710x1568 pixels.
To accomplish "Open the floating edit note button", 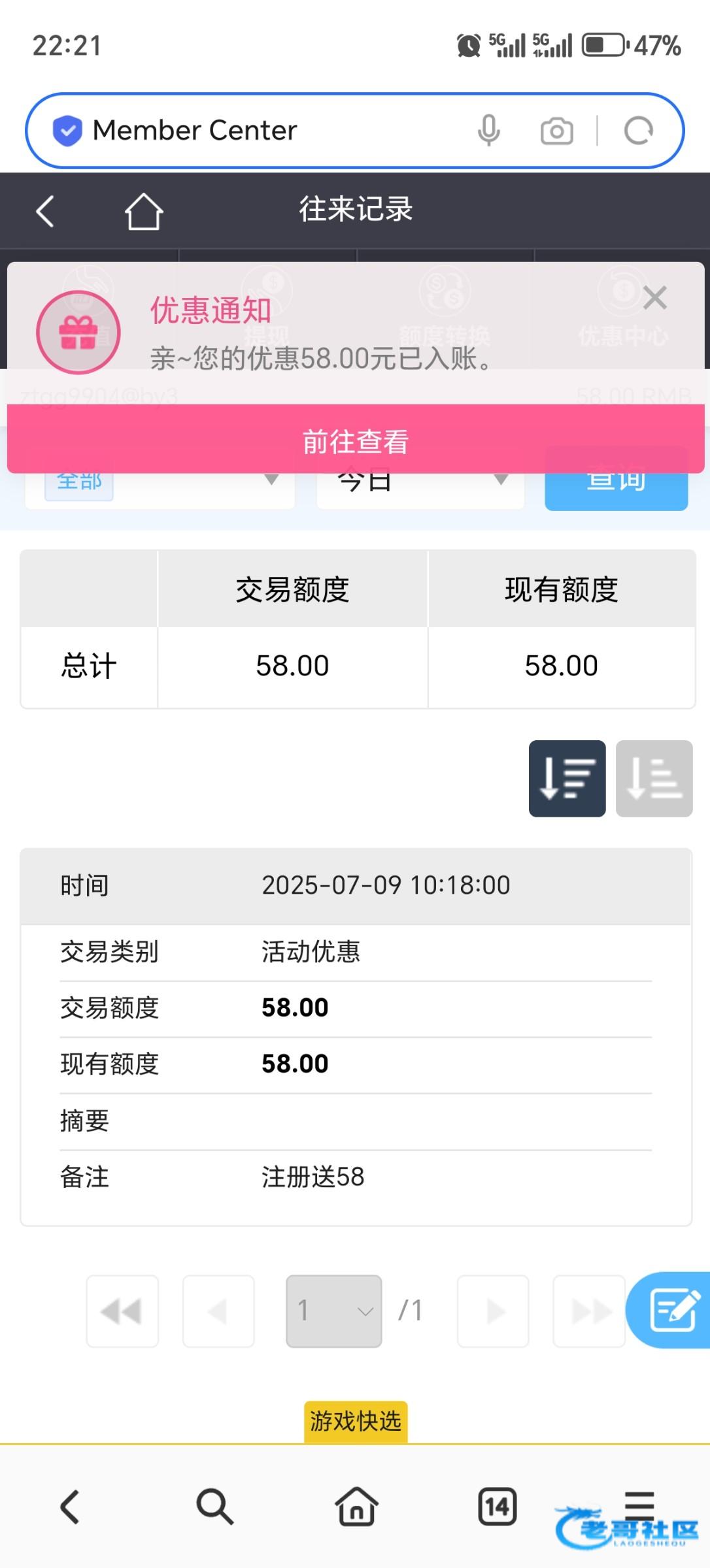I will click(671, 1309).
